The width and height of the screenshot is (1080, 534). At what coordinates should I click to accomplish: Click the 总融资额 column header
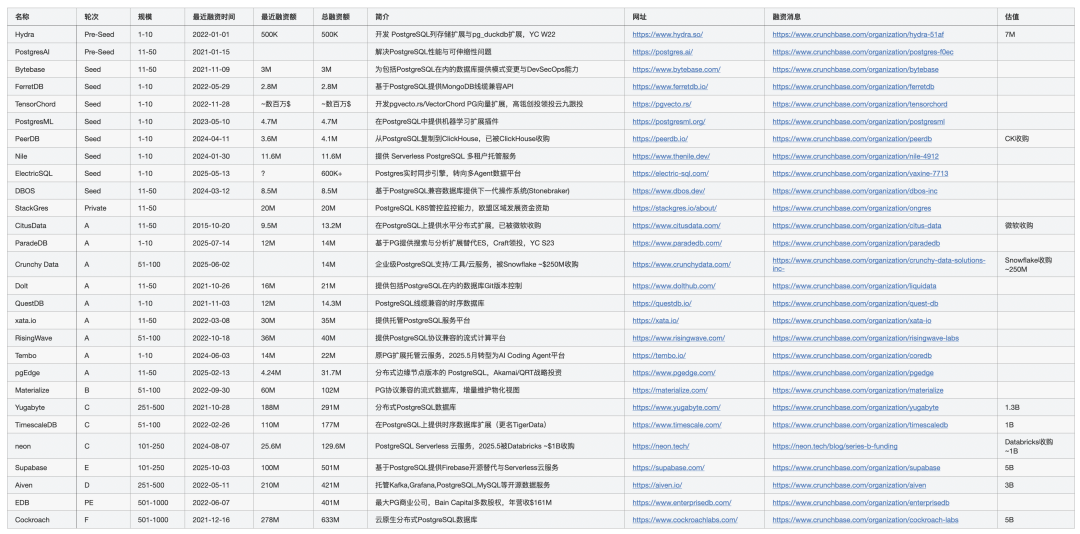(x=340, y=17)
